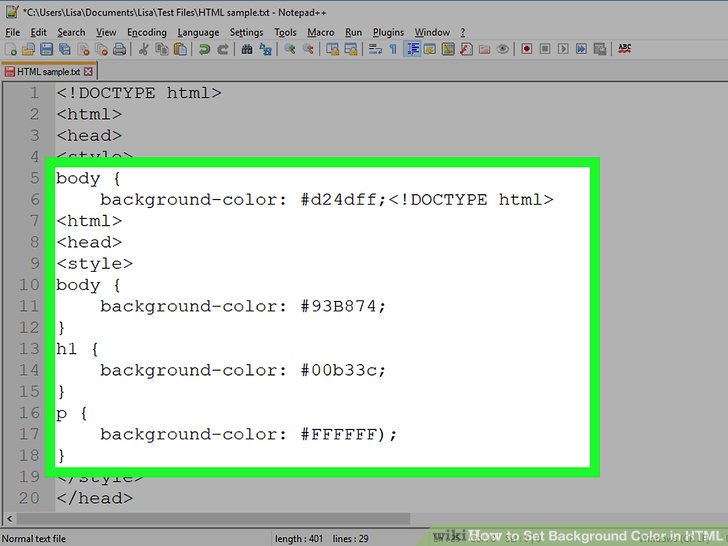Click the horizontal scrollbar thumb

point(213,518)
